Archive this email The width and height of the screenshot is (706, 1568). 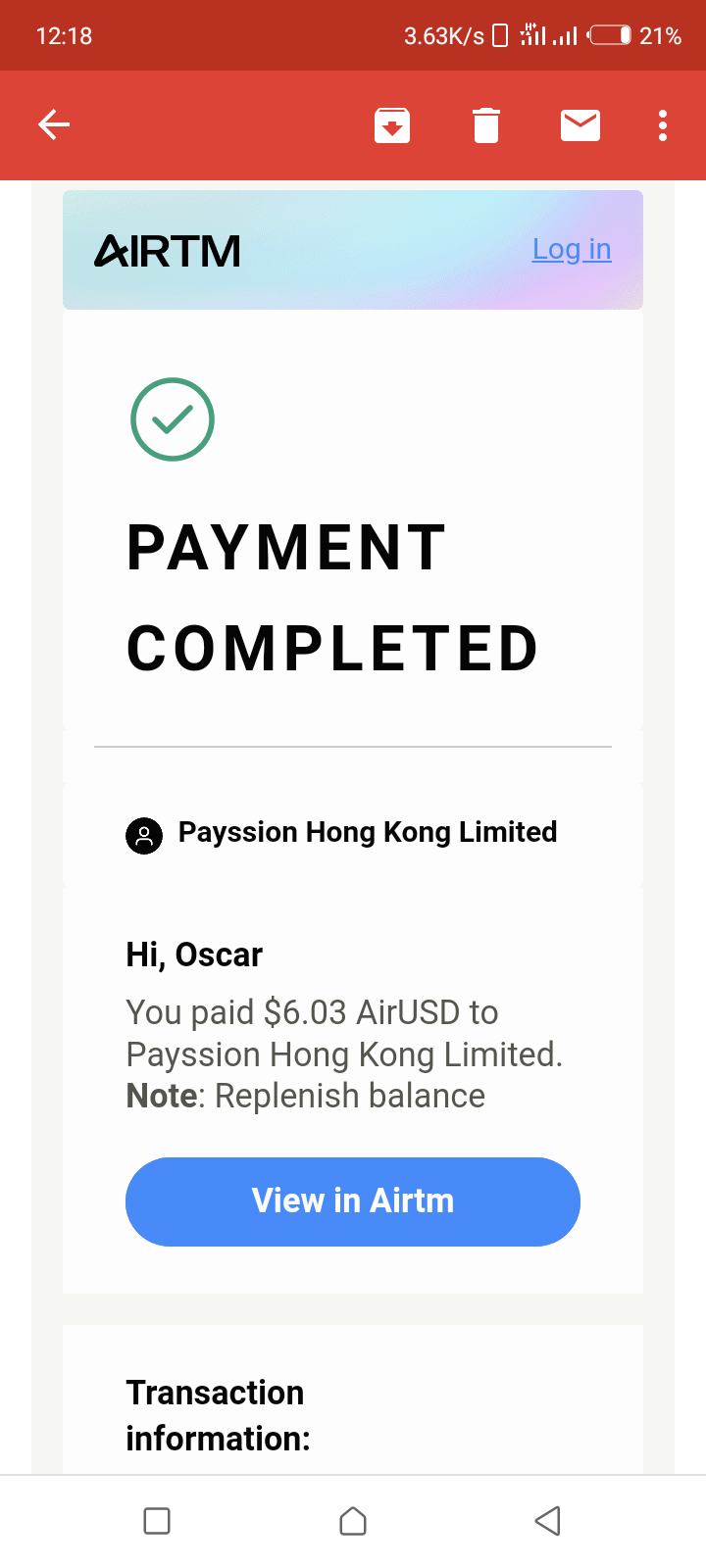[x=392, y=125]
